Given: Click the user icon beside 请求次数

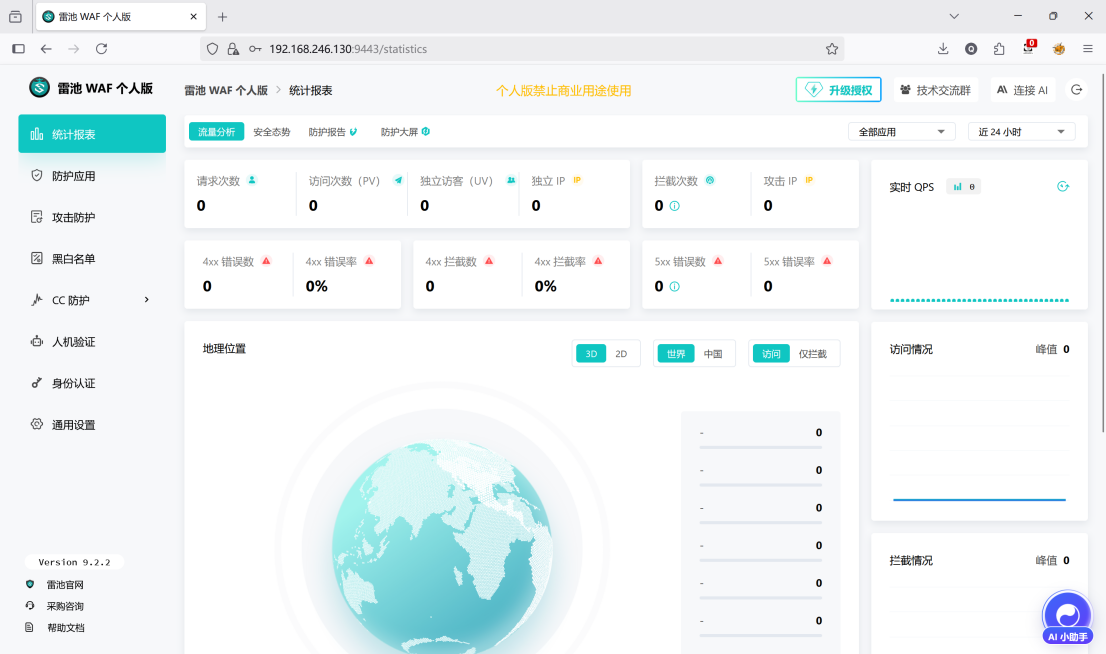Looking at the screenshot, I should tap(252, 180).
